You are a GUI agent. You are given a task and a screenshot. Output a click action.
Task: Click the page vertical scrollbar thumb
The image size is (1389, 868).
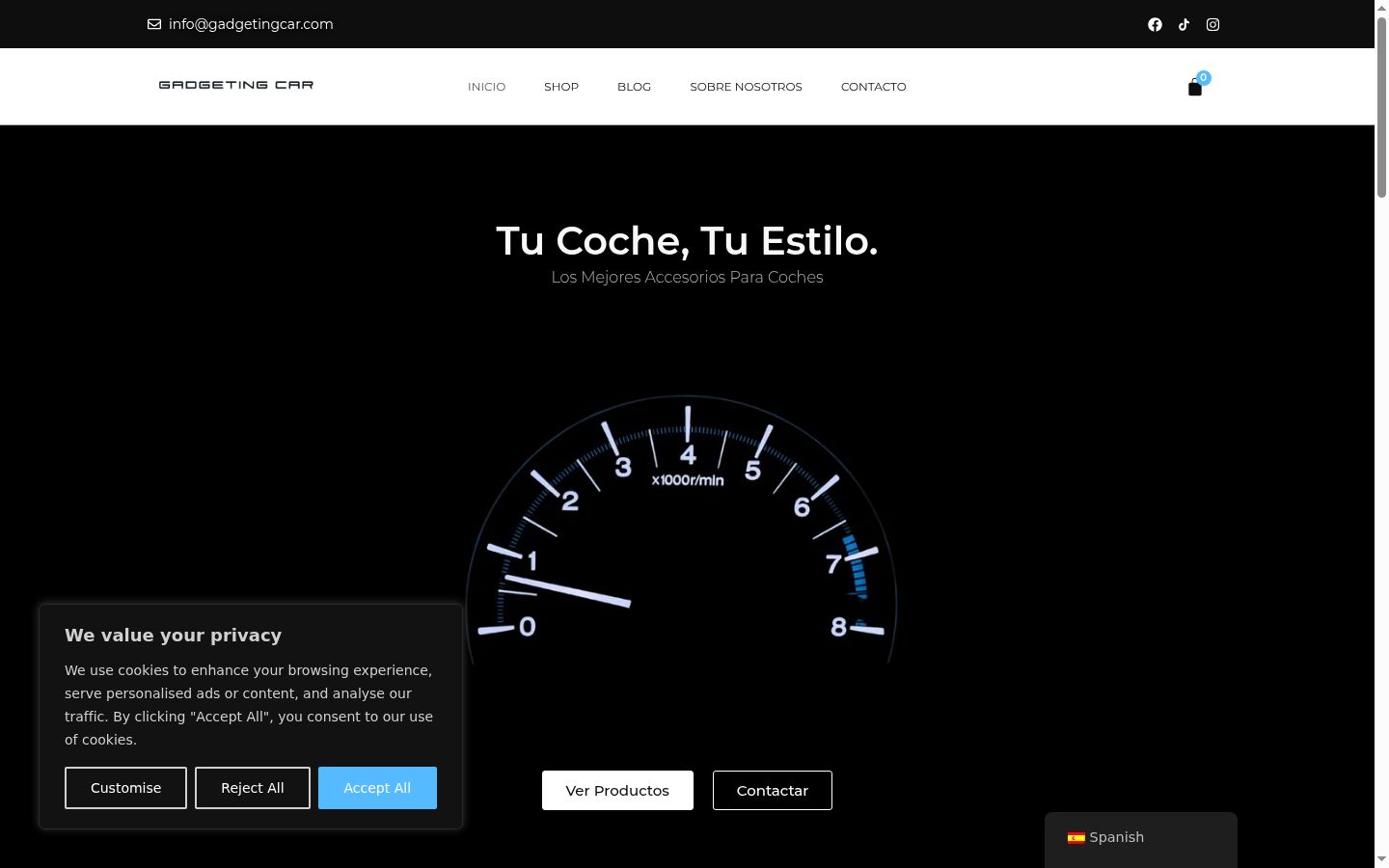coord(1381,106)
